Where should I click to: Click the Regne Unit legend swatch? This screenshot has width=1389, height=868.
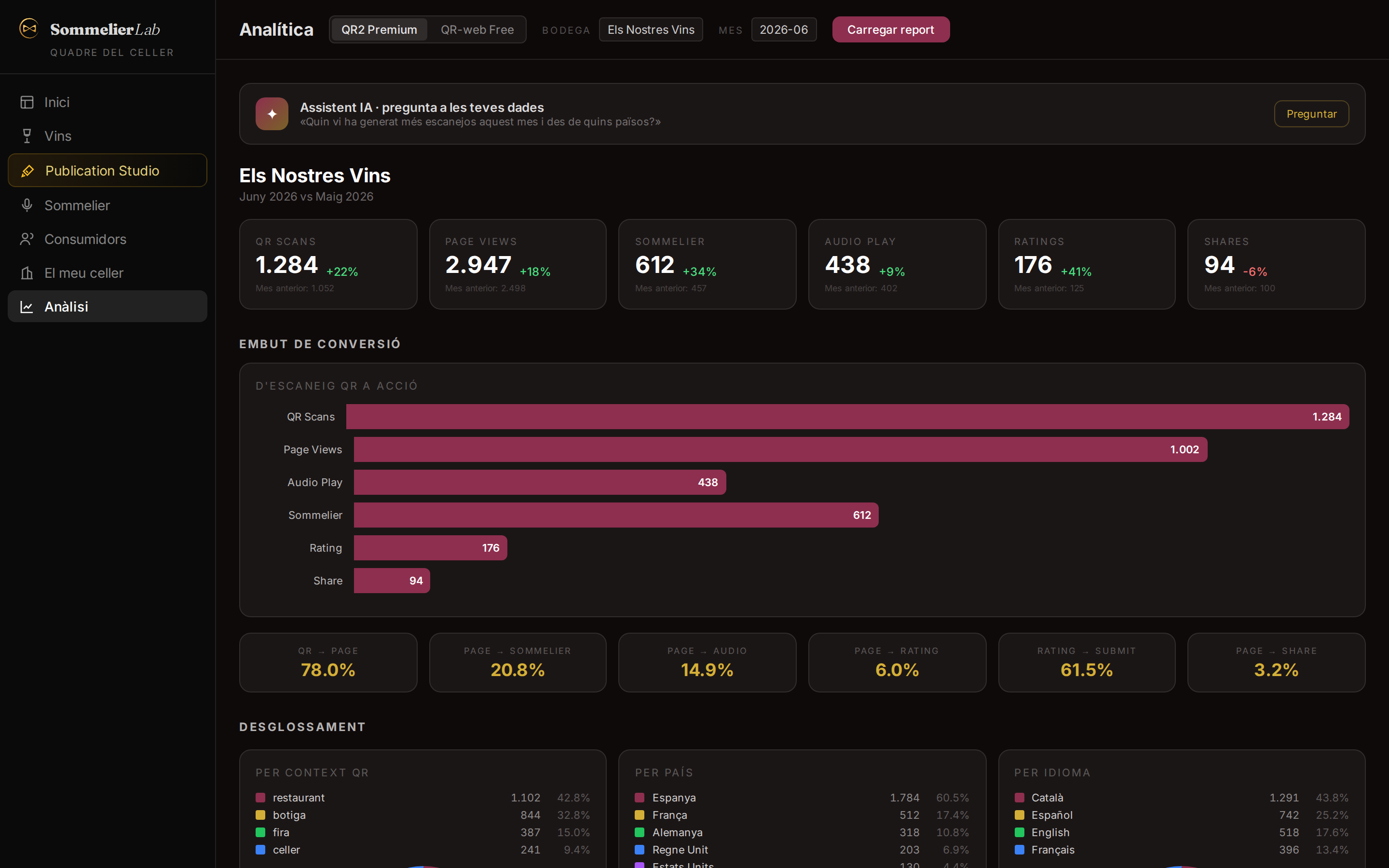pyautogui.click(x=640, y=849)
